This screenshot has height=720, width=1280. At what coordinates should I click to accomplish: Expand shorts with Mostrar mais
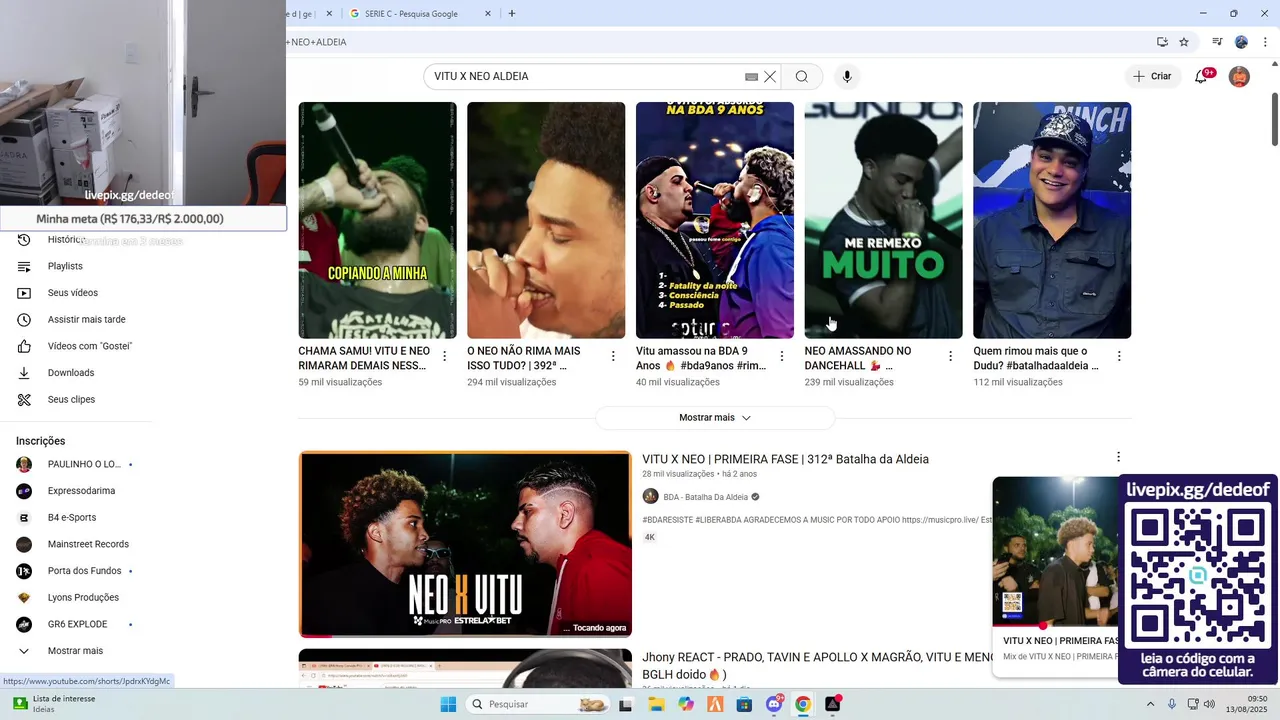[x=715, y=418]
